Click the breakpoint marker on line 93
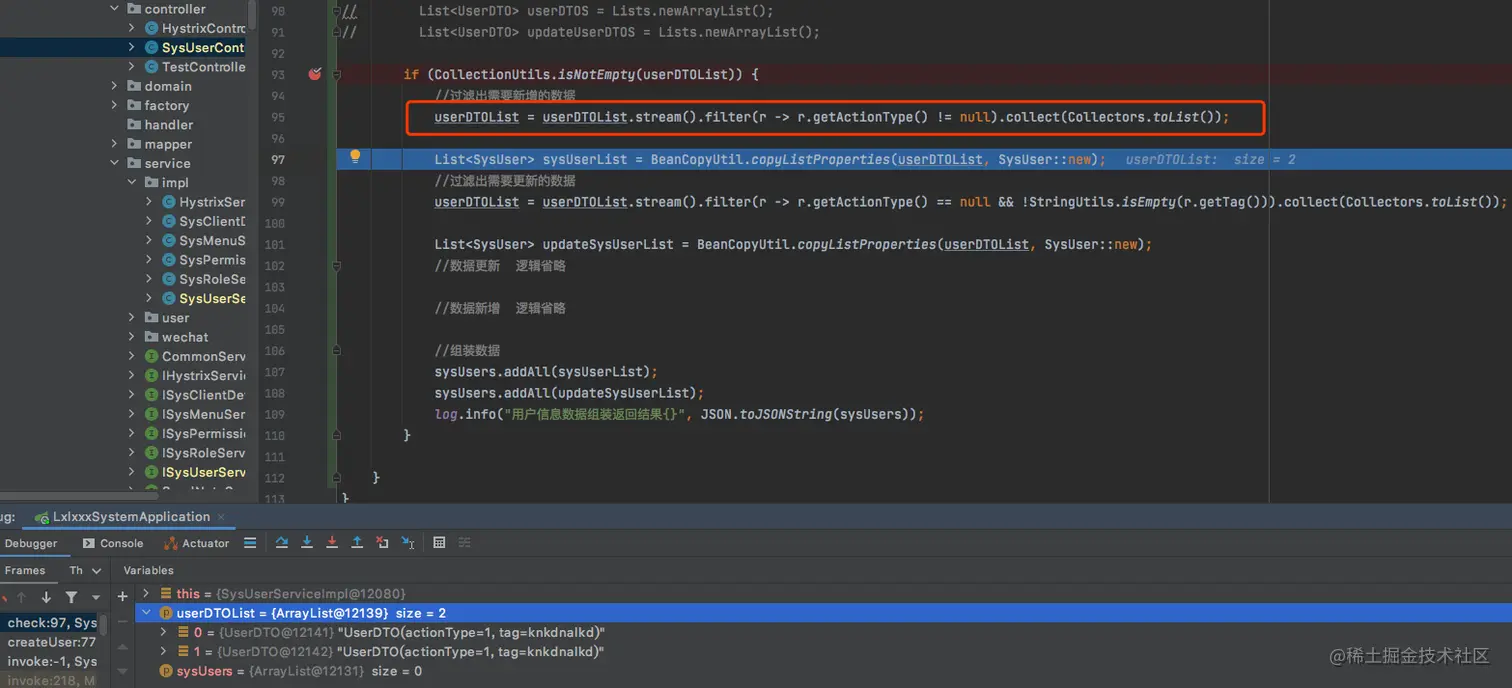This screenshot has height=688, width=1512. click(x=315, y=74)
